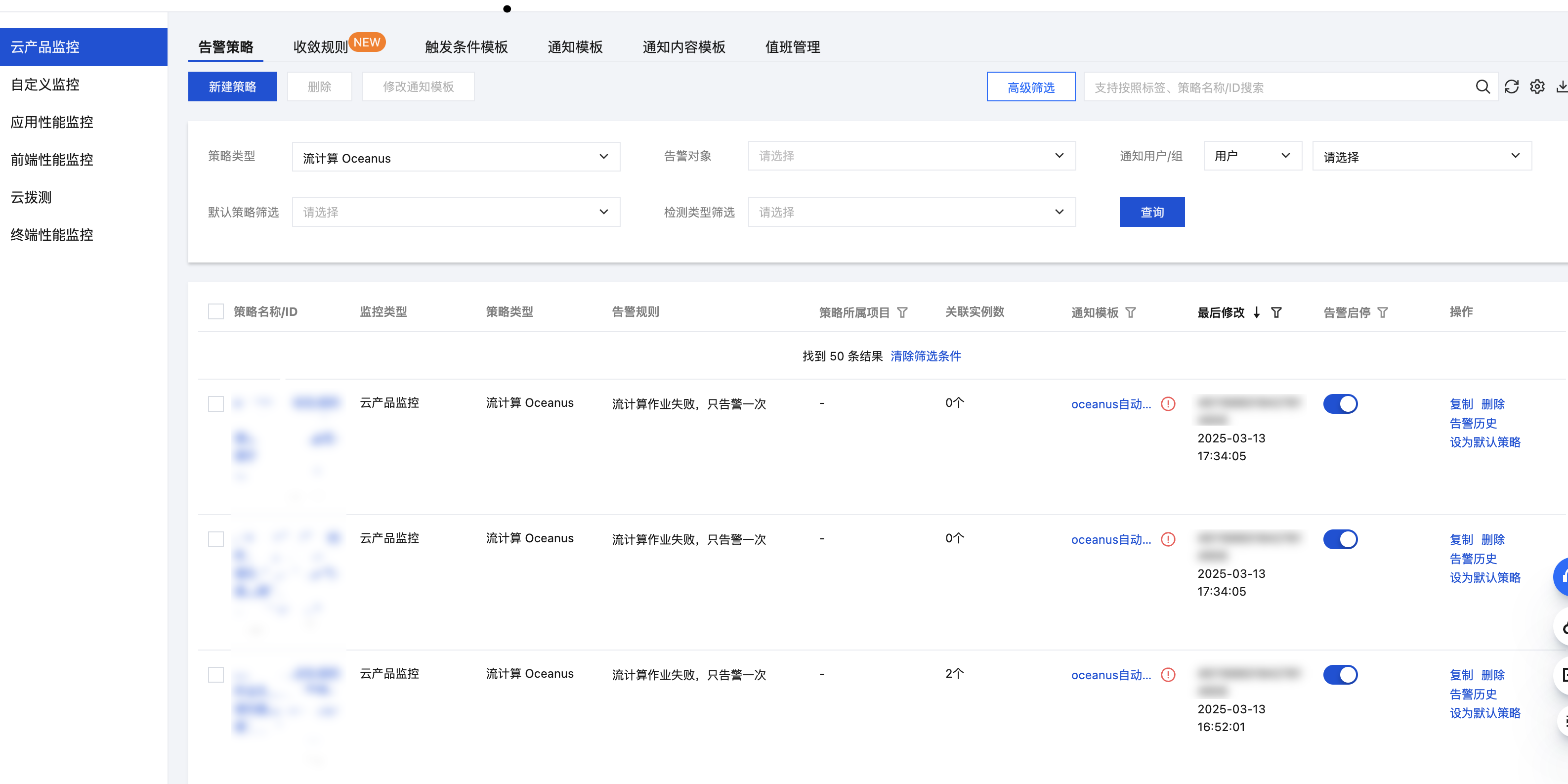Viewport: 1568px width, 784px height.
Task: Click filter icon beside 通知模板 column
Action: click(1130, 312)
